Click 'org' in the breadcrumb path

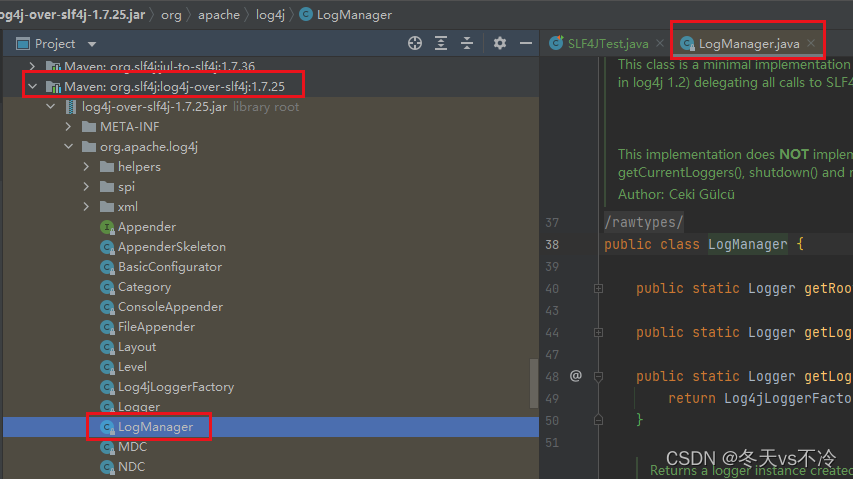pos(171,15)
